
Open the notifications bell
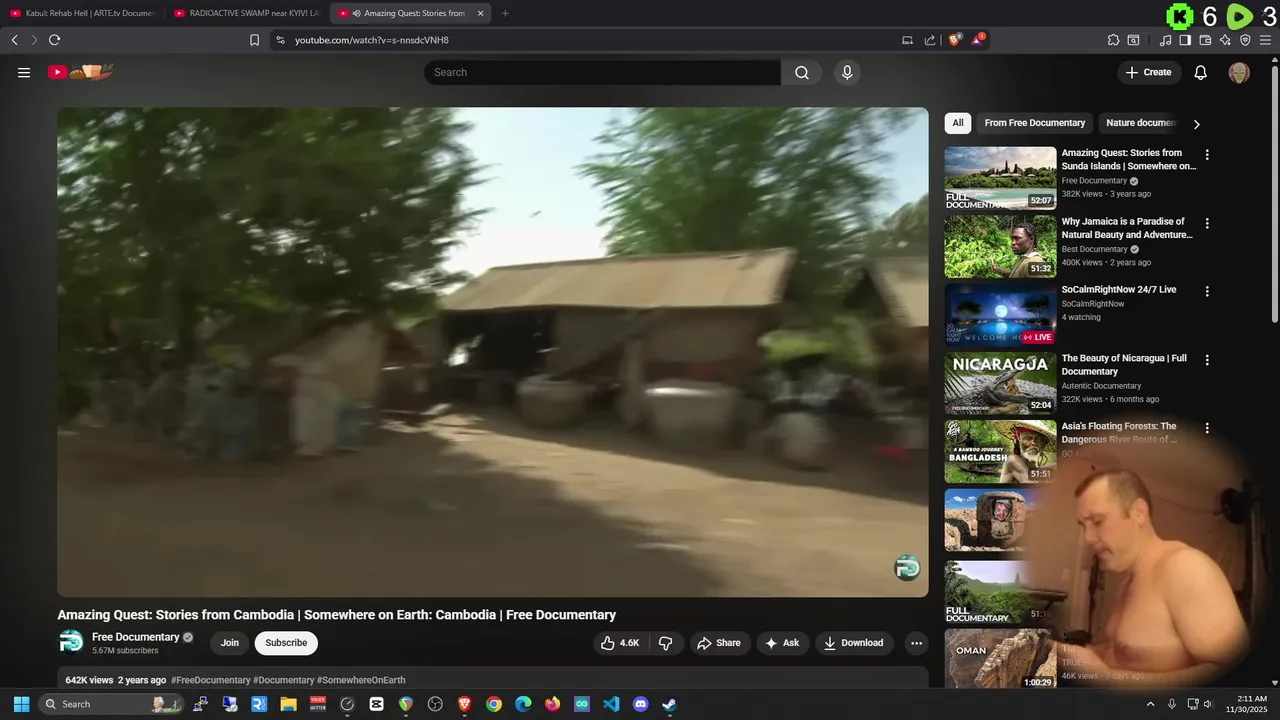(x=1201, y=72)
